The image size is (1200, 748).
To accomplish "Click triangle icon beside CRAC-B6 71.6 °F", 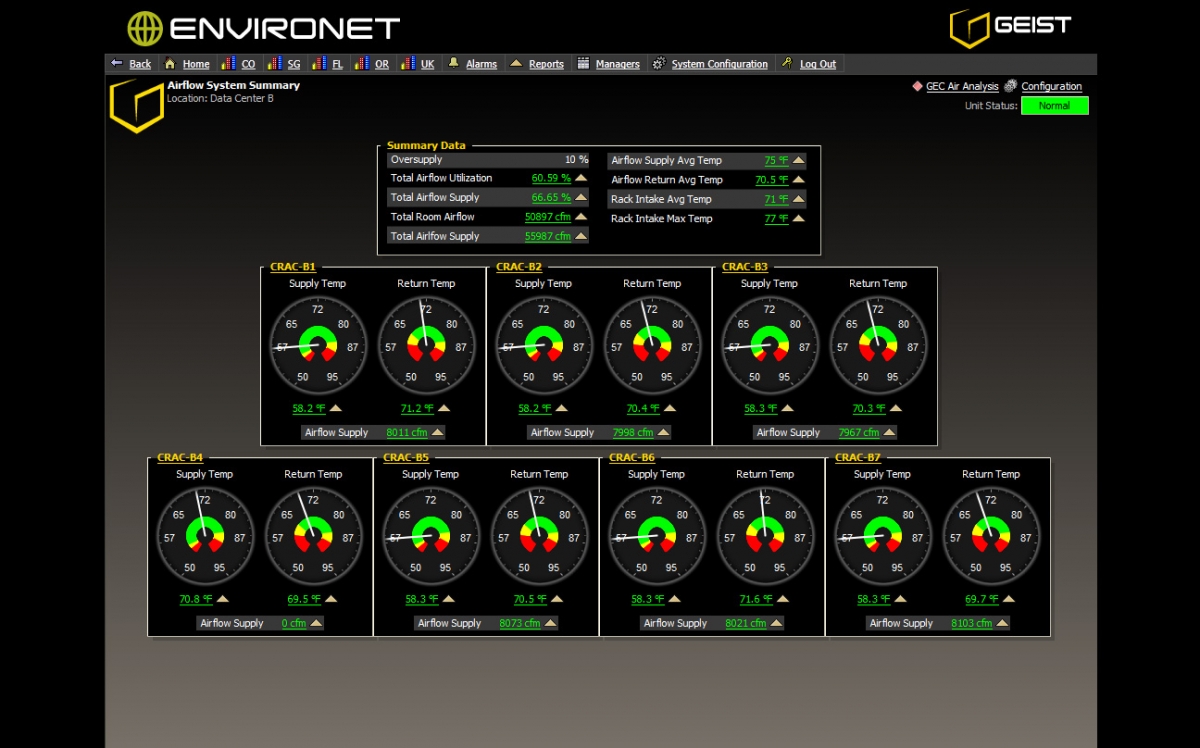I will (783, 599).
